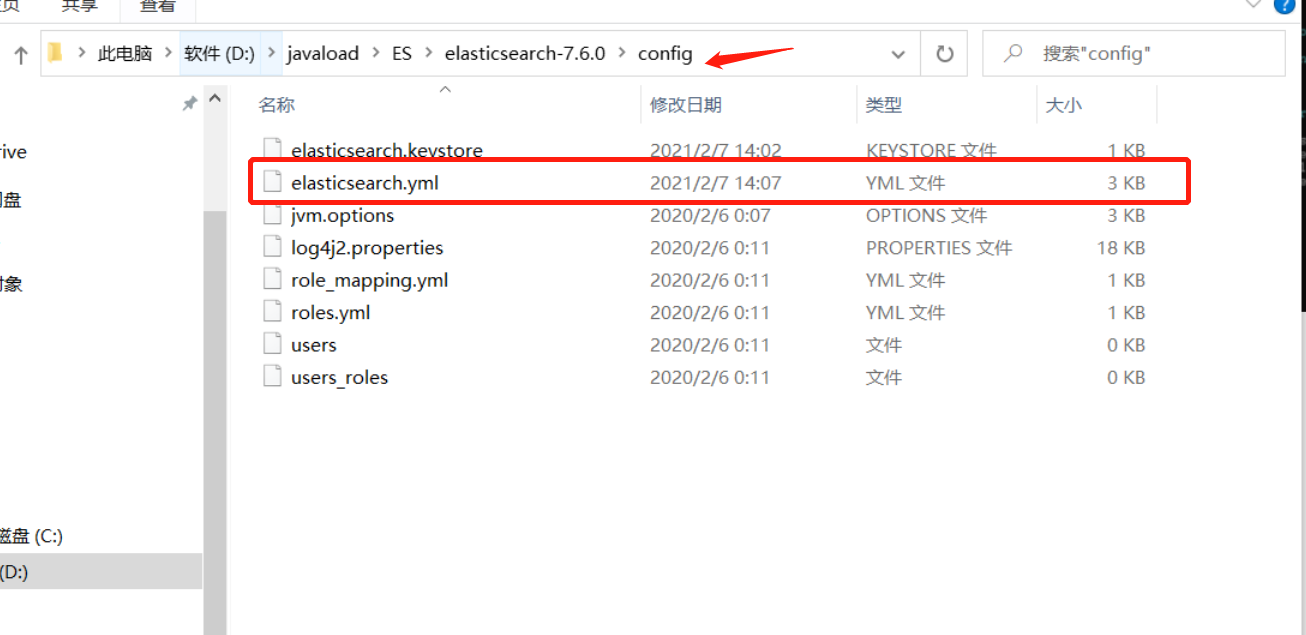This screenshot has width=1306, height=635.
Task: Click config in the breadcrumb path
Action: point(665,54)
